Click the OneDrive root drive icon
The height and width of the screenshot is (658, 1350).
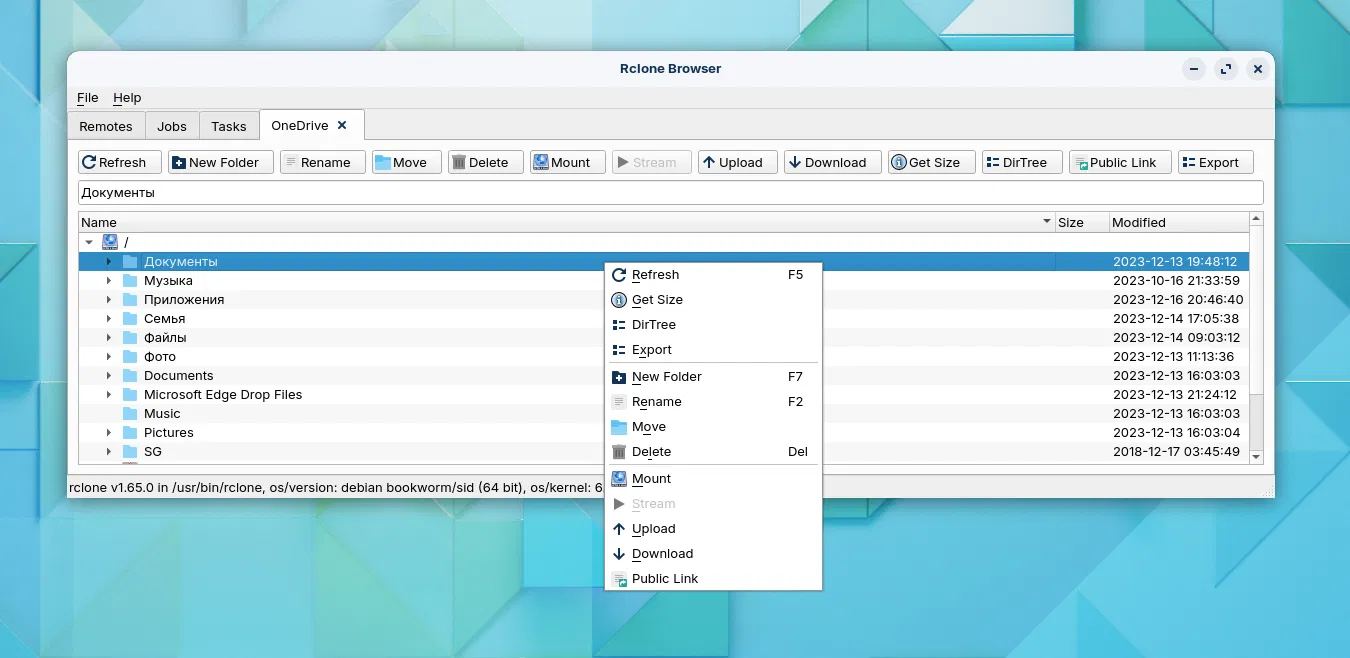[110, 242]
